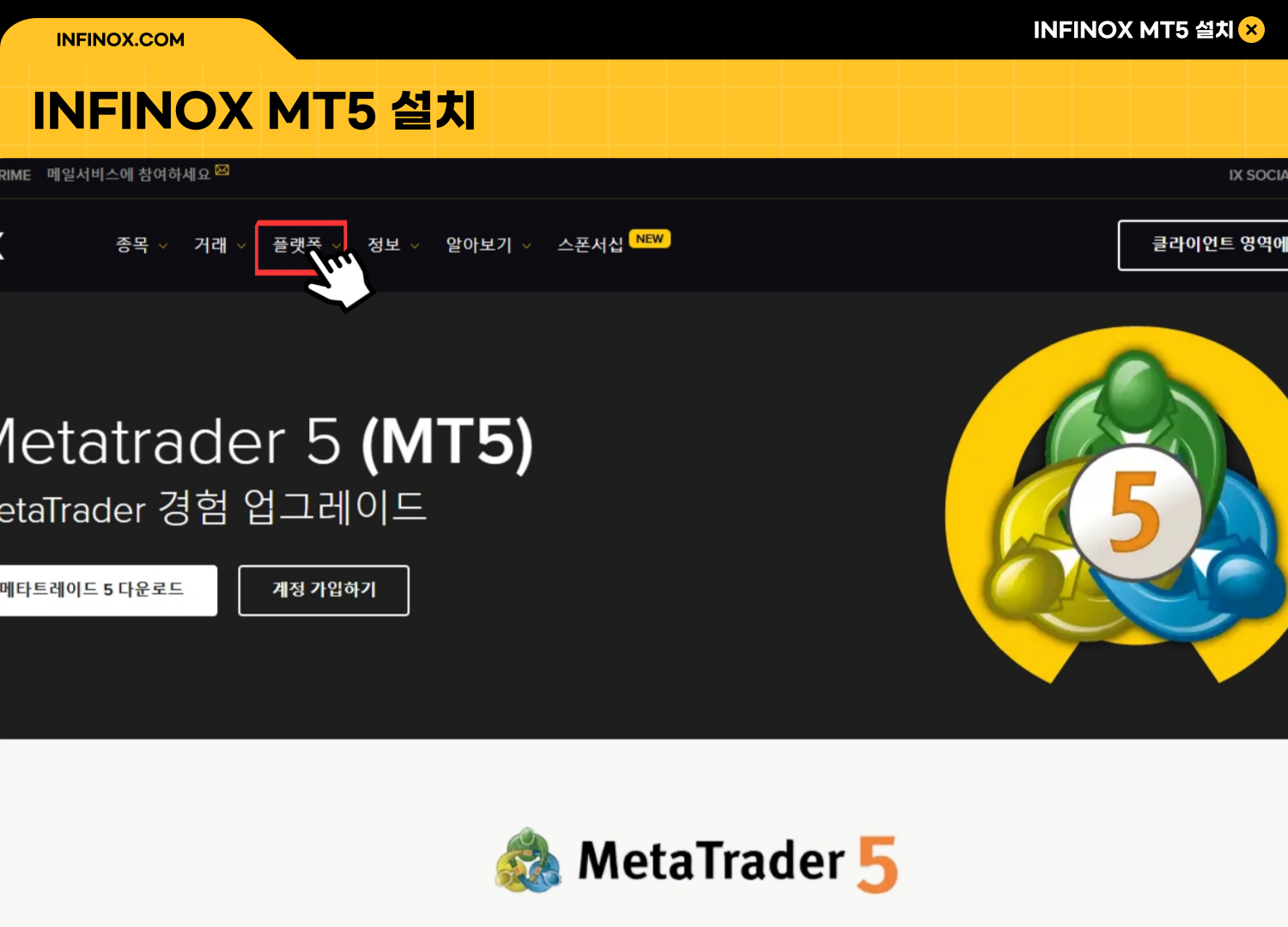This screenshot has width=1288, height=927.
Task: Click the IX SOCIAL link in top bar
Action: pos(1258,175)
